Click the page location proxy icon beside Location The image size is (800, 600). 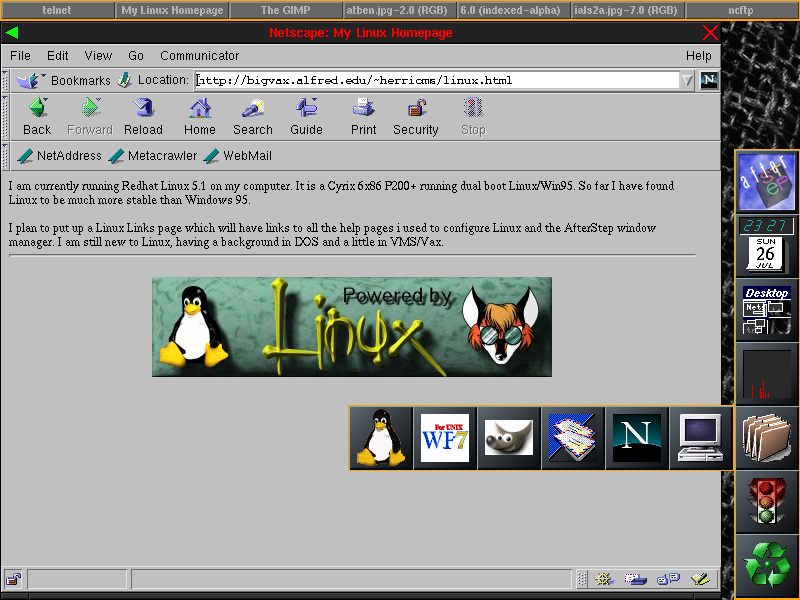(124, 80)
